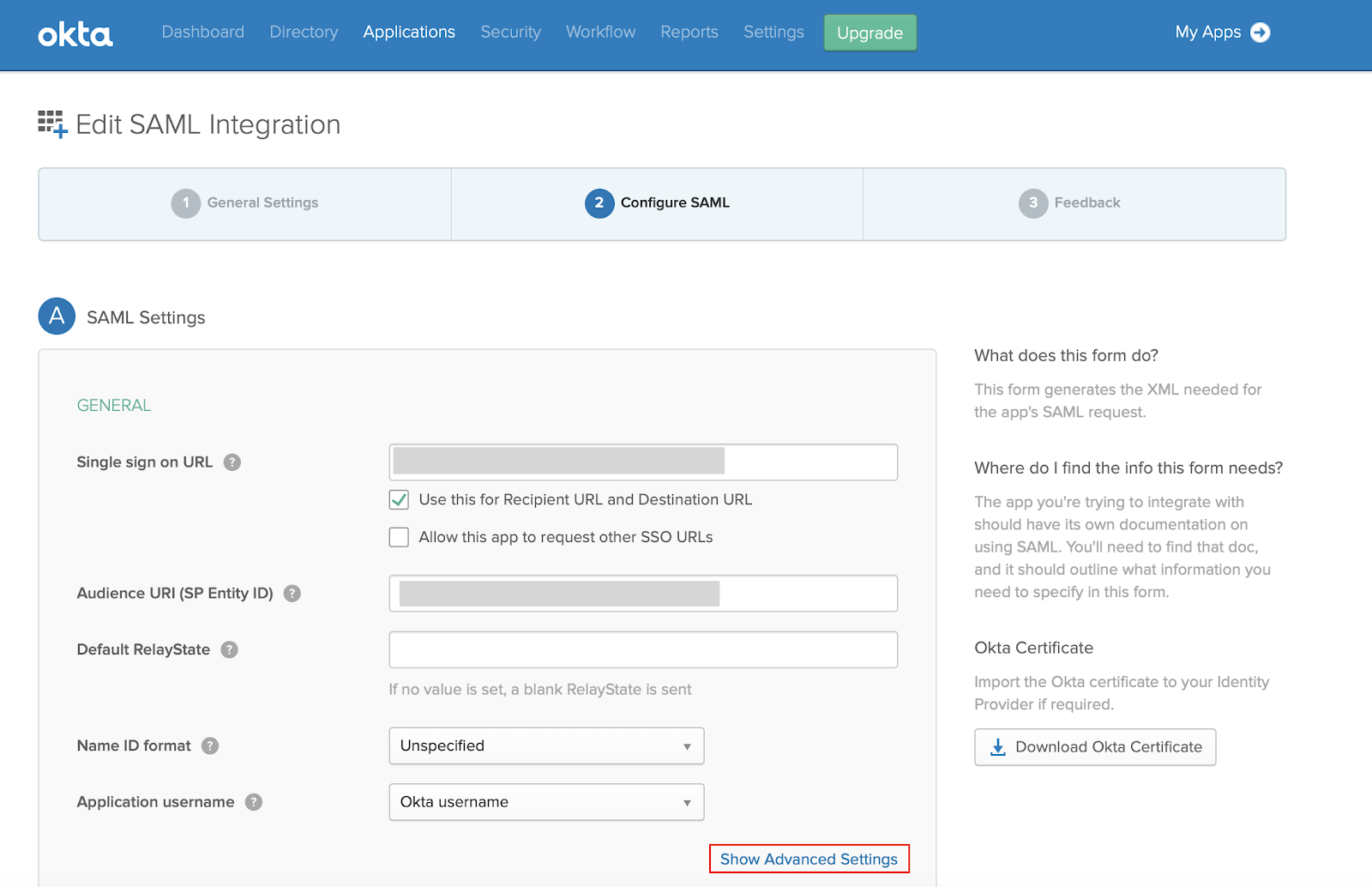
Task: Click the Upgrade button
Action: [870, 33]
